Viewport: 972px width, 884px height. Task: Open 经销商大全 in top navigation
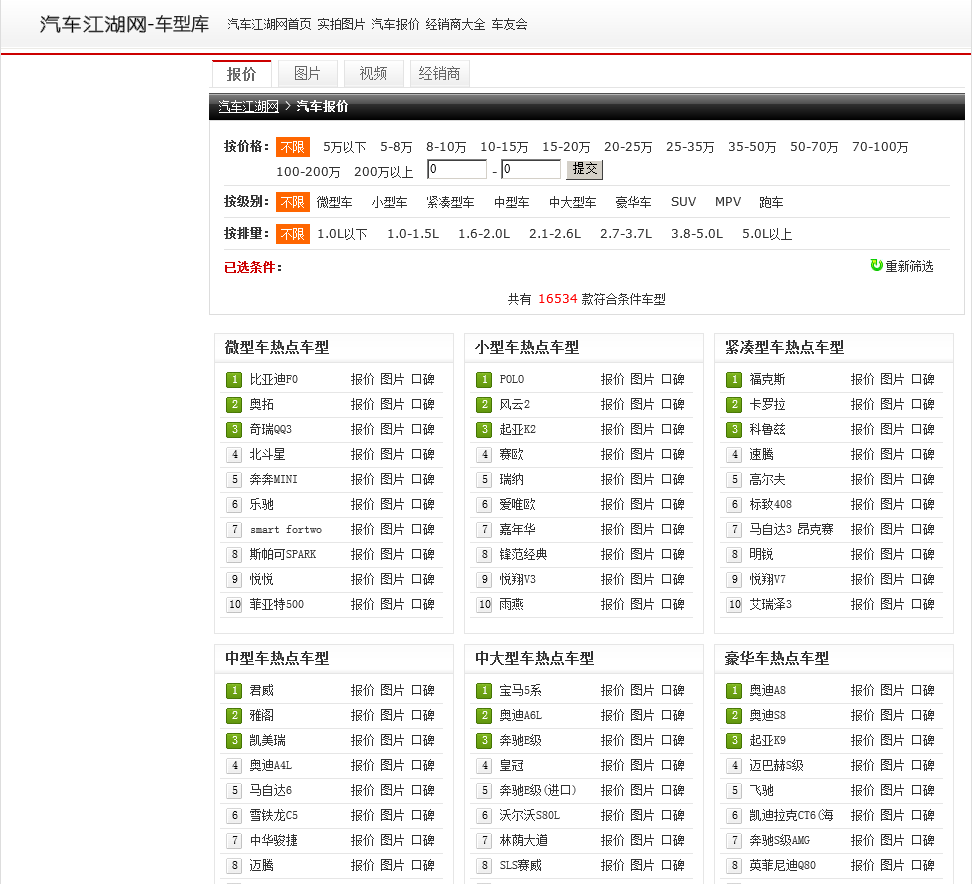(455, 24)
